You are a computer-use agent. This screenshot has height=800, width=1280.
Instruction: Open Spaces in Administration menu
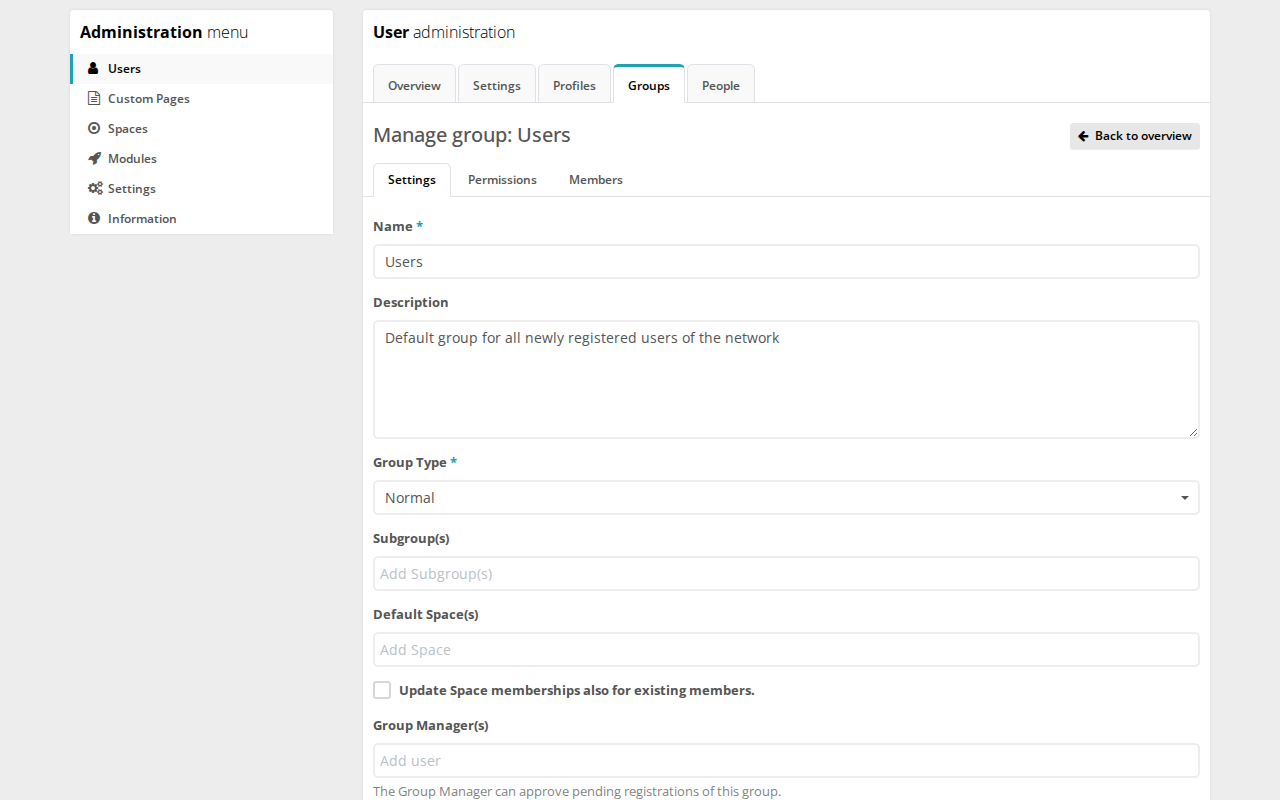pyautogui.click(x=201, y=129)
